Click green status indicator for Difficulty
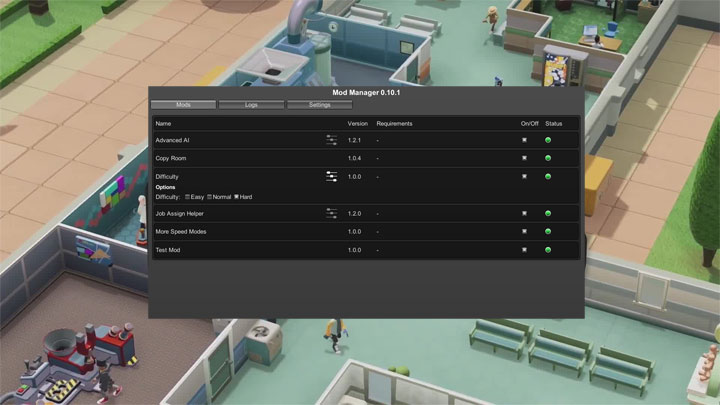The height and width of the screenshot is (405, 720). point(548,176)
